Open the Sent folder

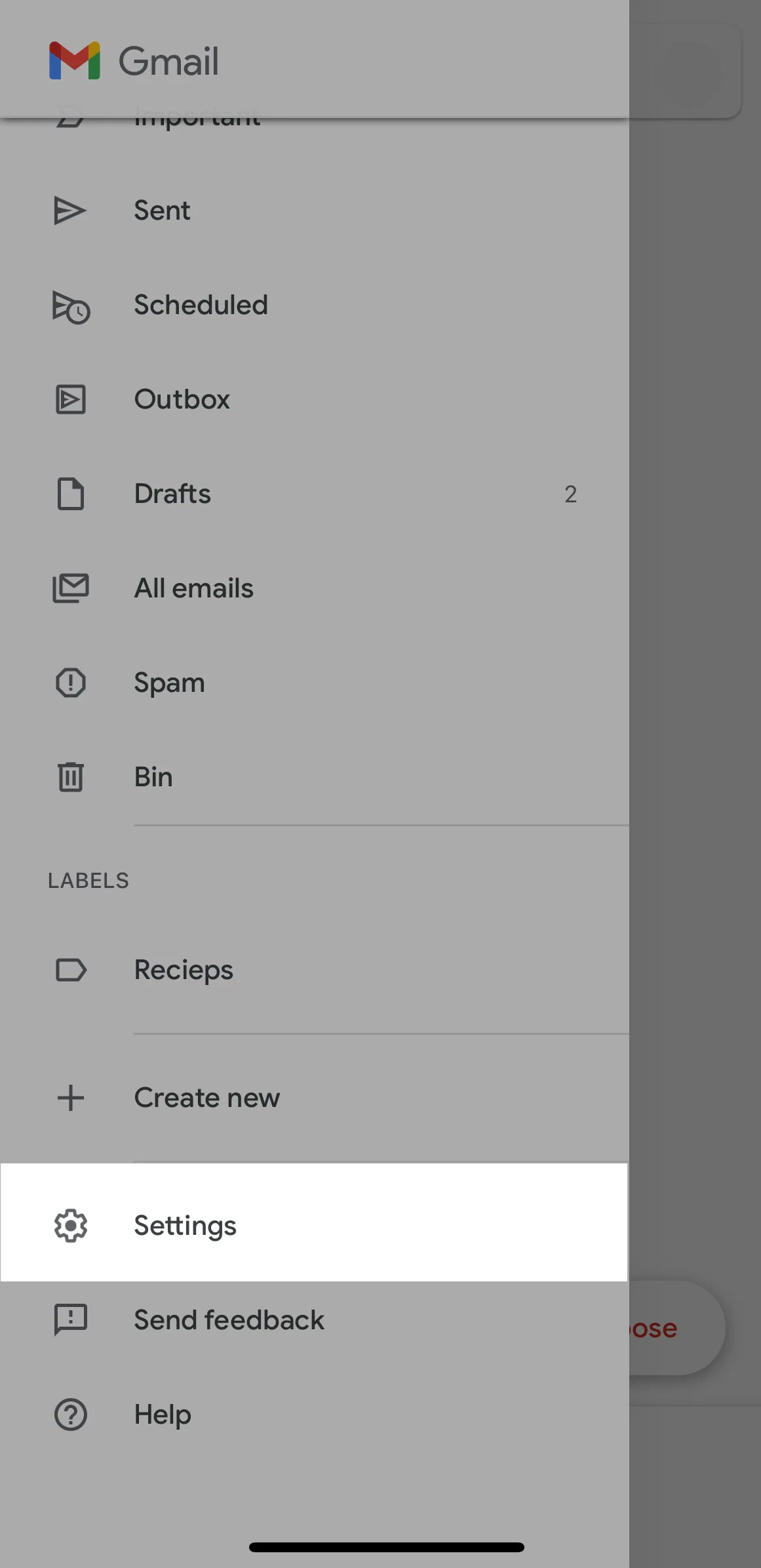point(315,211)
